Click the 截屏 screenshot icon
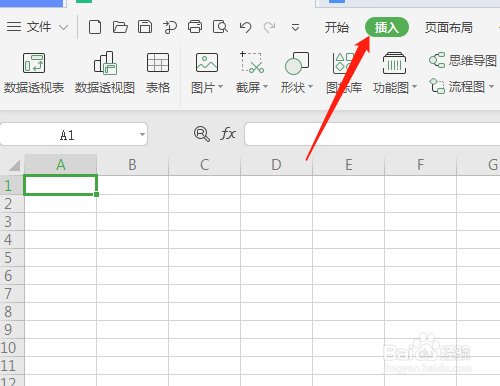500x386 pixels. pos(252,63)
